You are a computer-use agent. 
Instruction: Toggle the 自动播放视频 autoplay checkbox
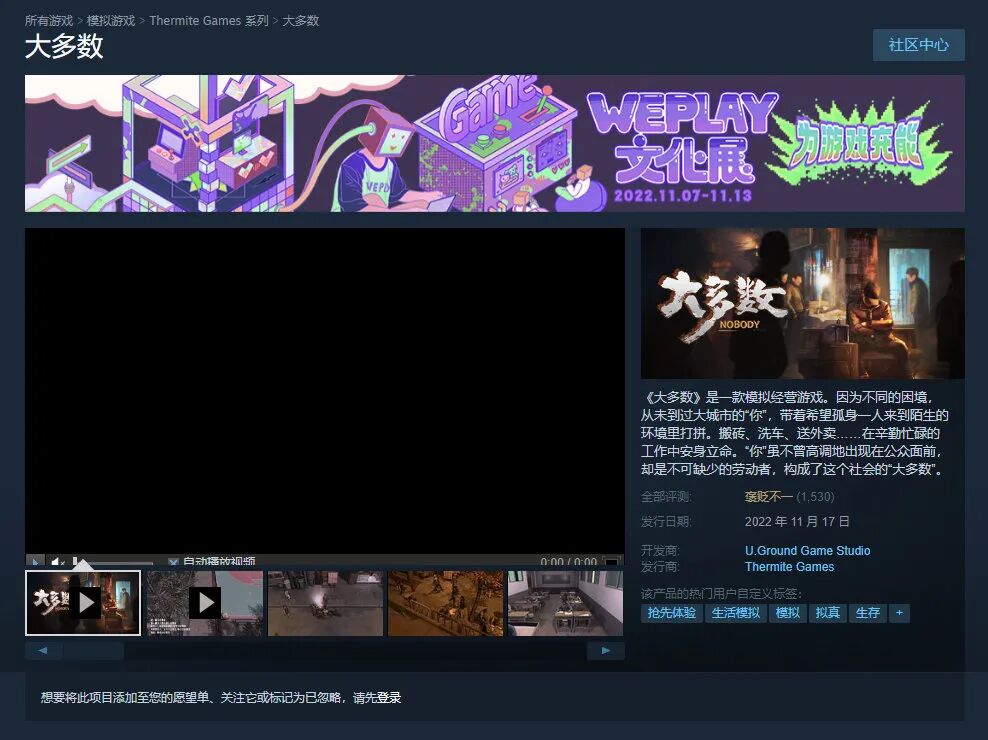click(173, 561)
